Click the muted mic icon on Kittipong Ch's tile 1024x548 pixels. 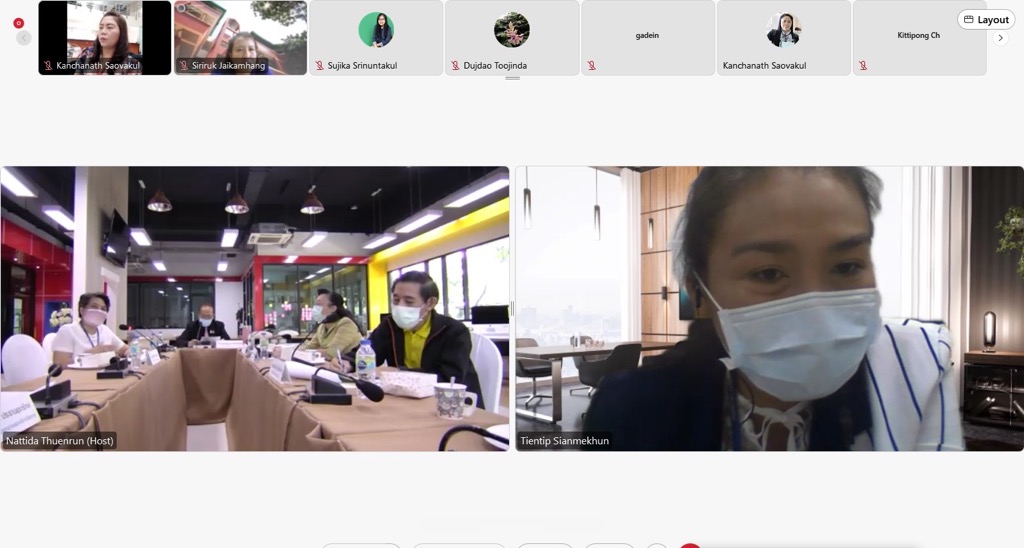click(862, 66)
